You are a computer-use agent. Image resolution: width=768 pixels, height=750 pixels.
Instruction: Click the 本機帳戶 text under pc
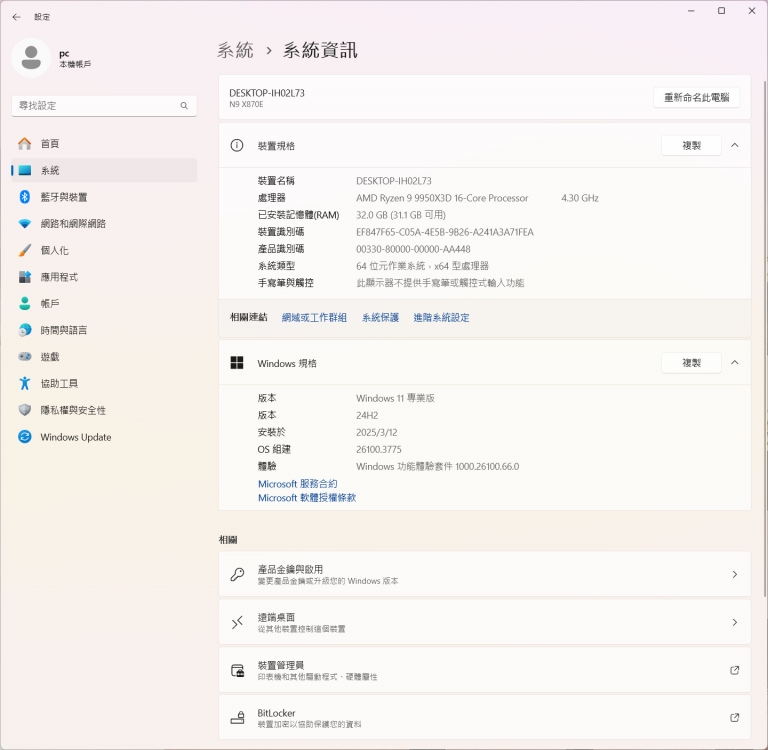click(x=75, y=64)
